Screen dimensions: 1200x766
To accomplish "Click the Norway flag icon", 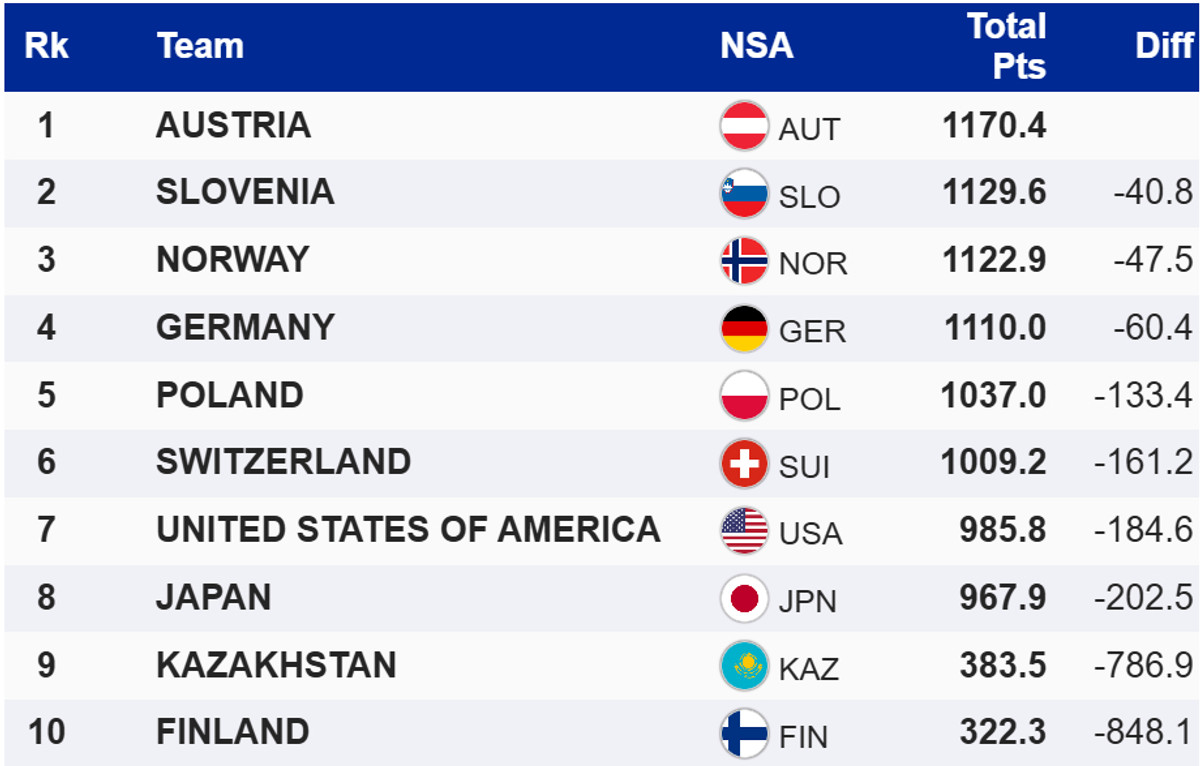I will point(744,261).
